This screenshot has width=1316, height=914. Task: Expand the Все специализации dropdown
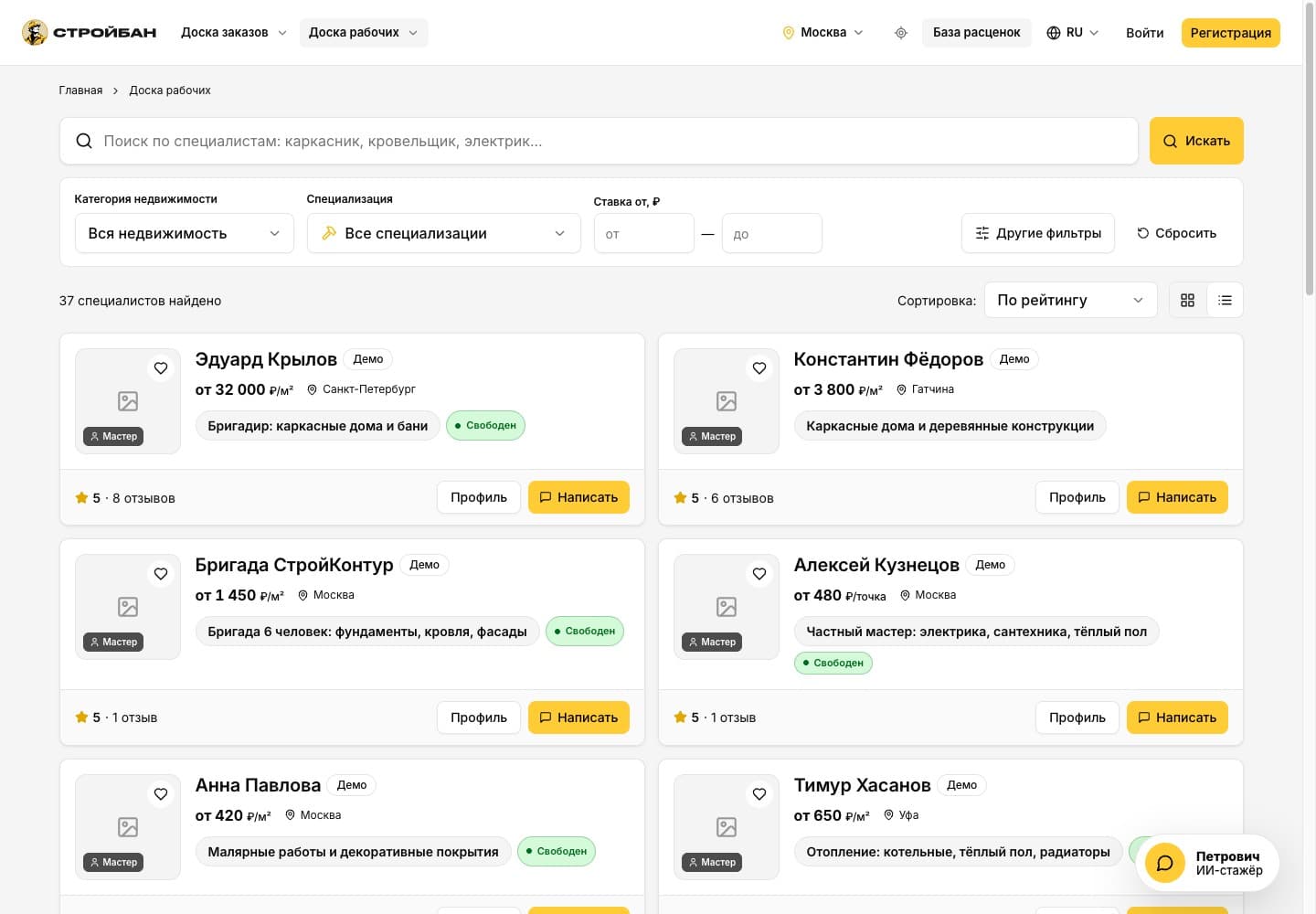(x=444, y=233)
